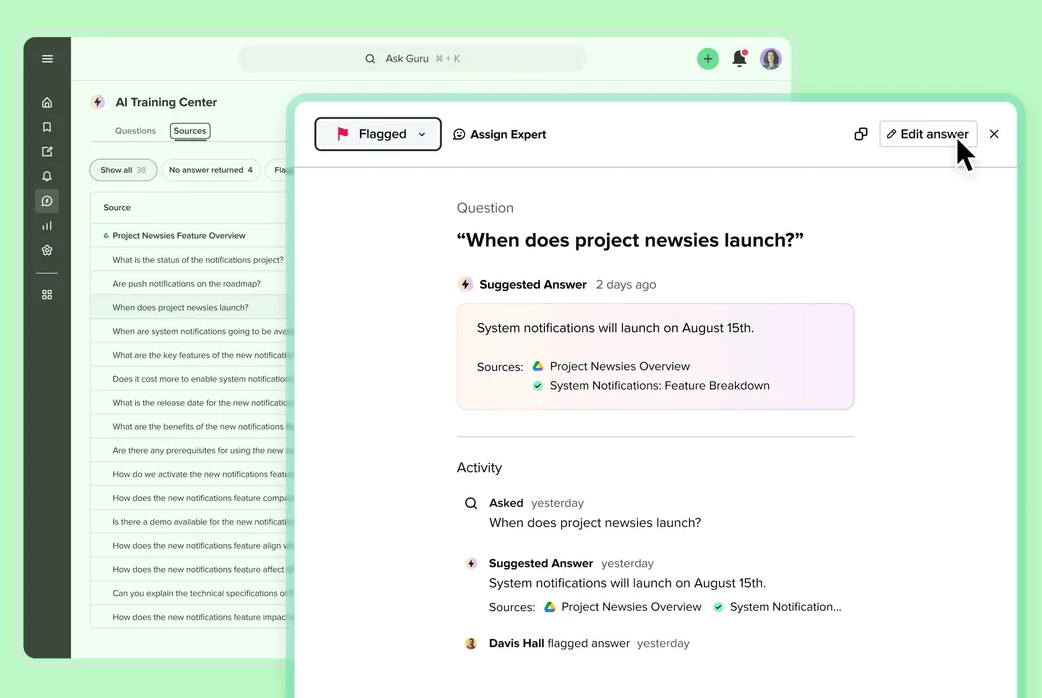Open the user profile avatar

(771, 58)
